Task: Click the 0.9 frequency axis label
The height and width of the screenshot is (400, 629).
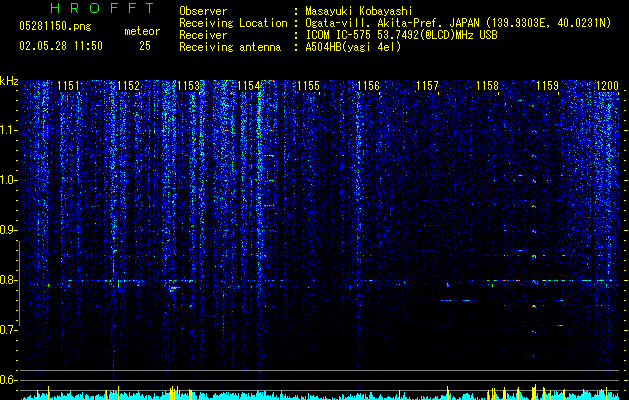Action: (x=8, y=230)
